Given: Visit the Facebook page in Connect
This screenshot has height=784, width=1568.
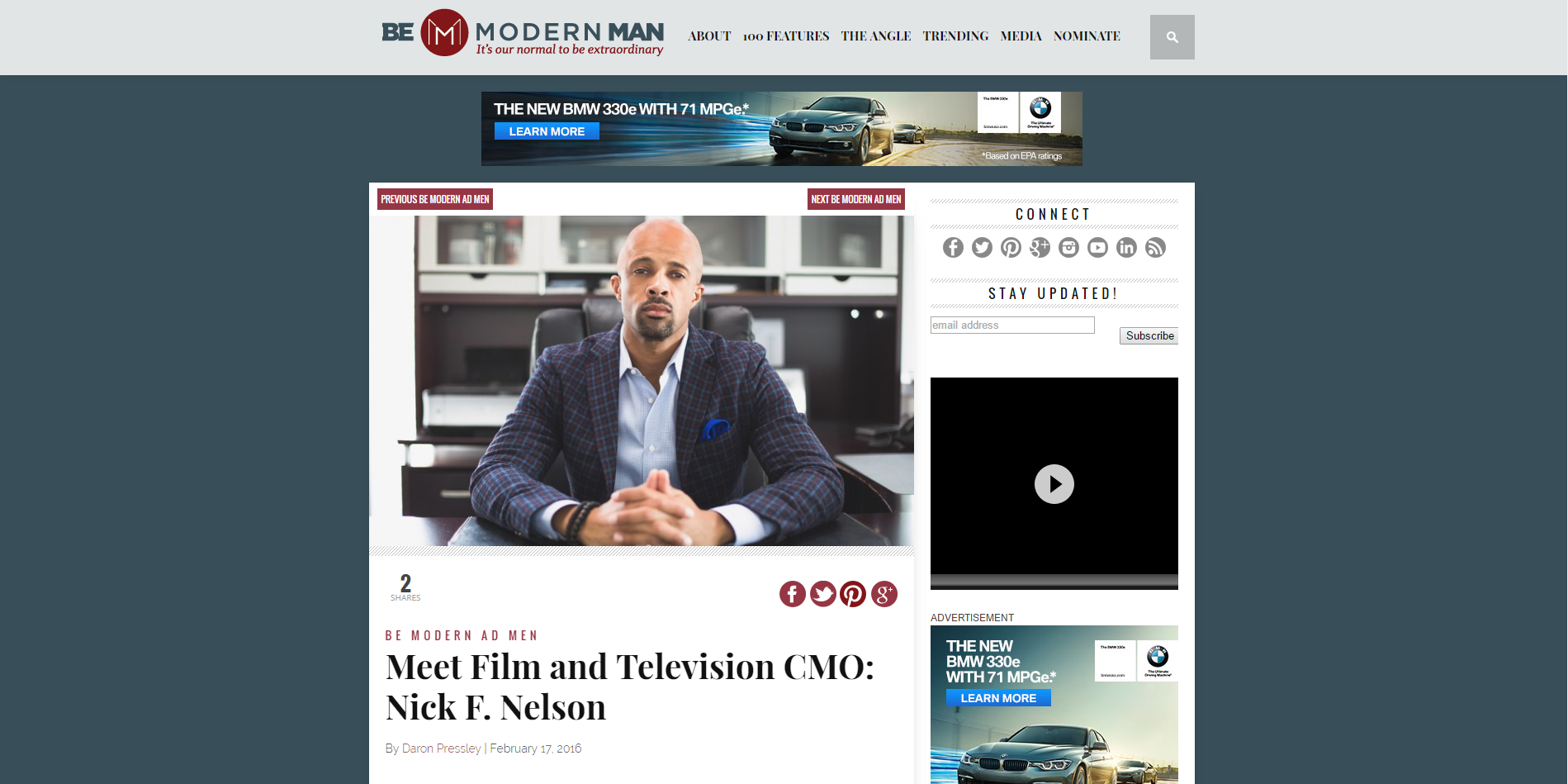Looking at the screenshot, I should tap(953, 248).
